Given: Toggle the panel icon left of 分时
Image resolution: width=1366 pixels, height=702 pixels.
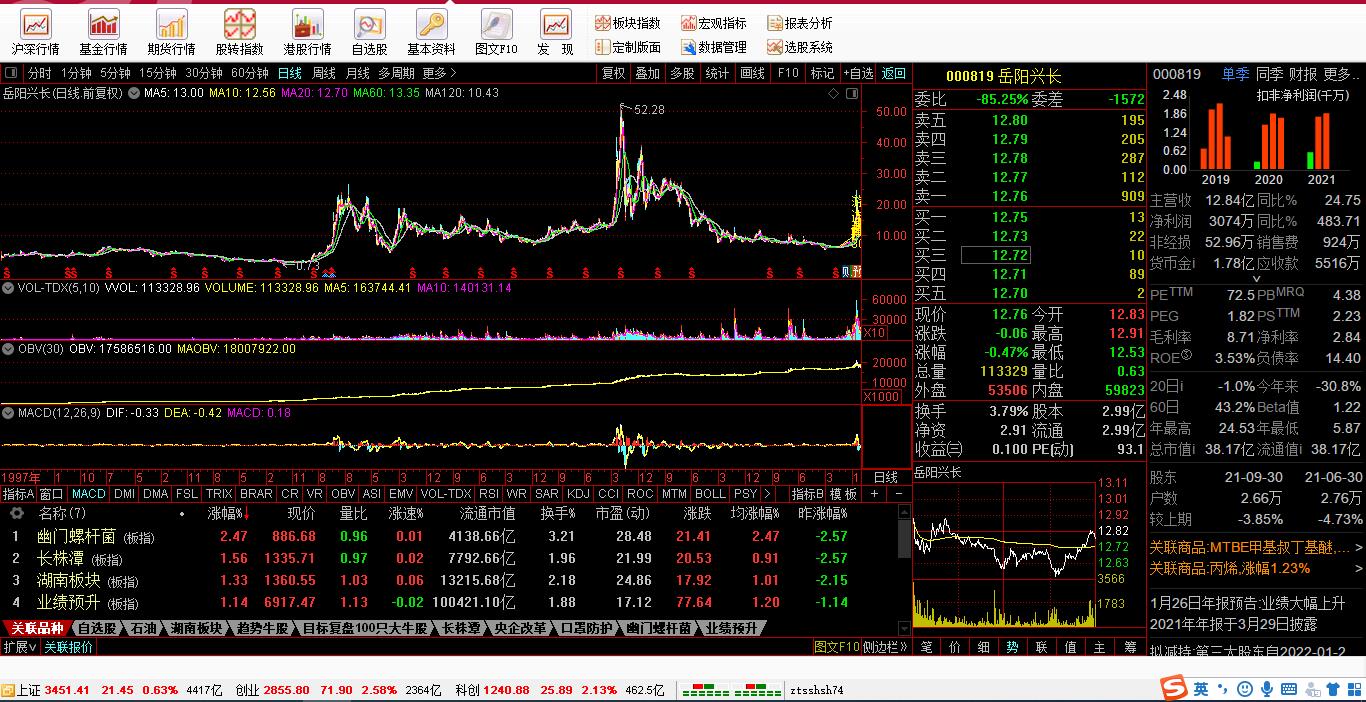Looking at the screenshot, I should point(11,73).
